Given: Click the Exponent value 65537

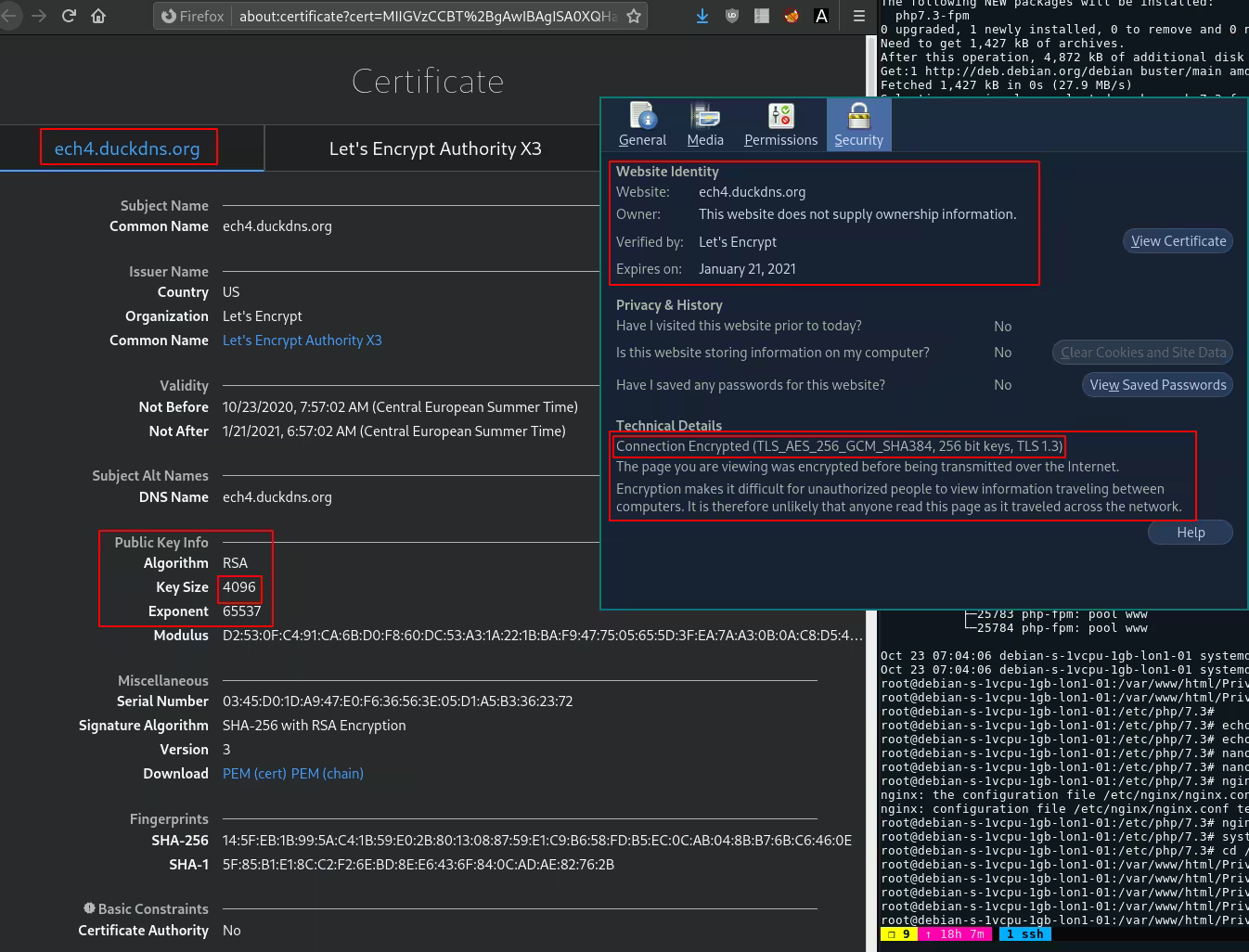Looking at the screenshot, I should (241, 611).
